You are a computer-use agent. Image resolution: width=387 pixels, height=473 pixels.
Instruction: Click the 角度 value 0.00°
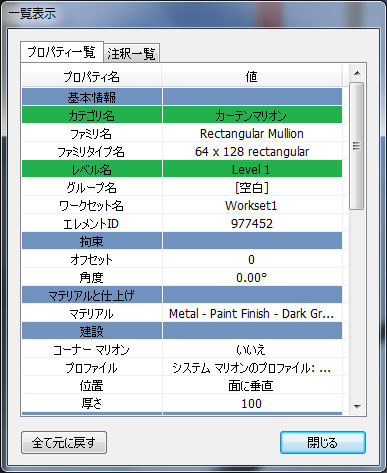252,277
